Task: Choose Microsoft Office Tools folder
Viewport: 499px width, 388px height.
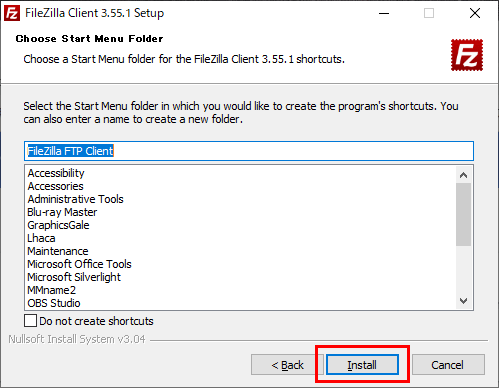Action: pyautogui.click(x=79, y=264)
